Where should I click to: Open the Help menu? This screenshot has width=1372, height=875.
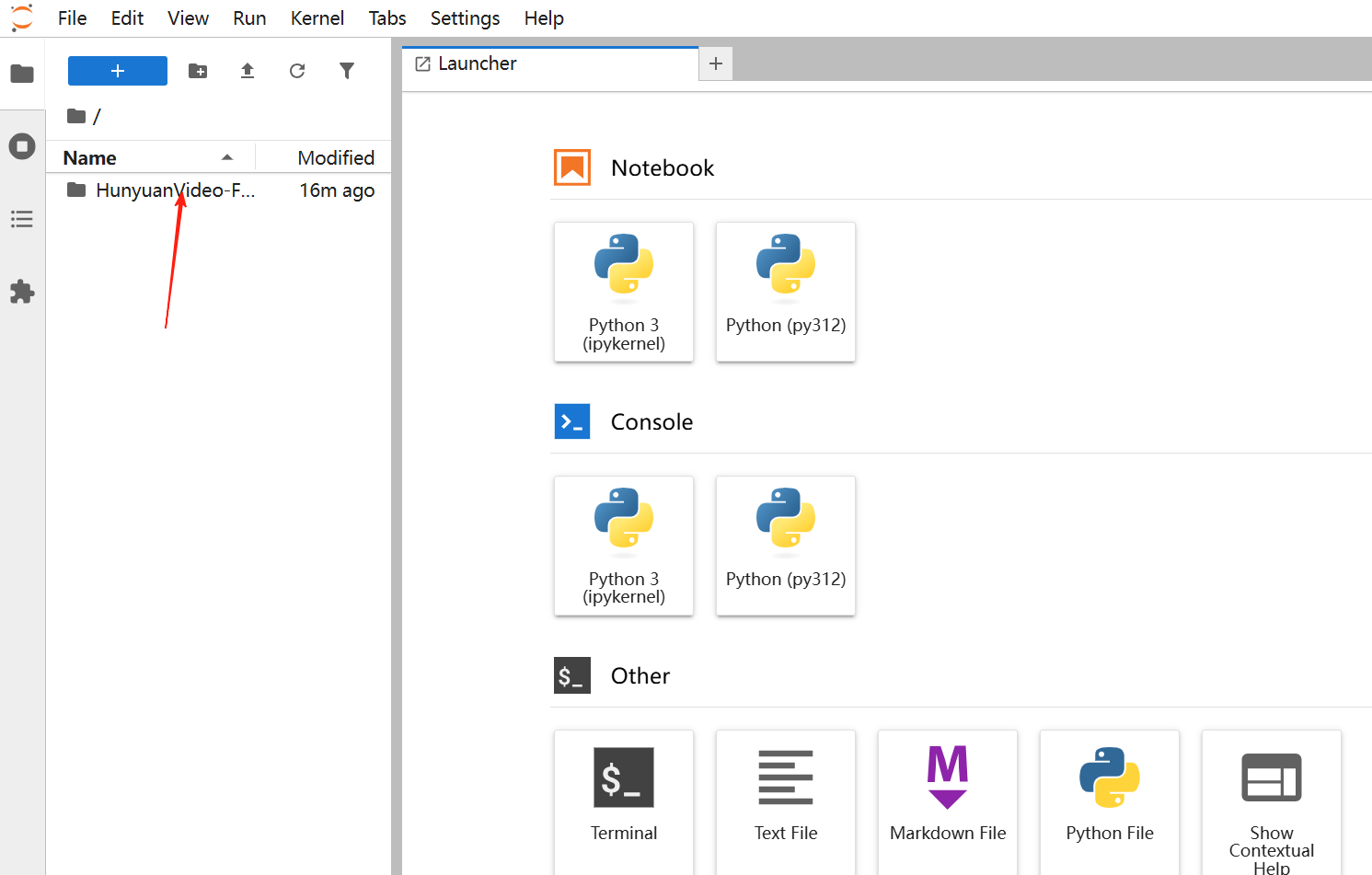(544, 18)
